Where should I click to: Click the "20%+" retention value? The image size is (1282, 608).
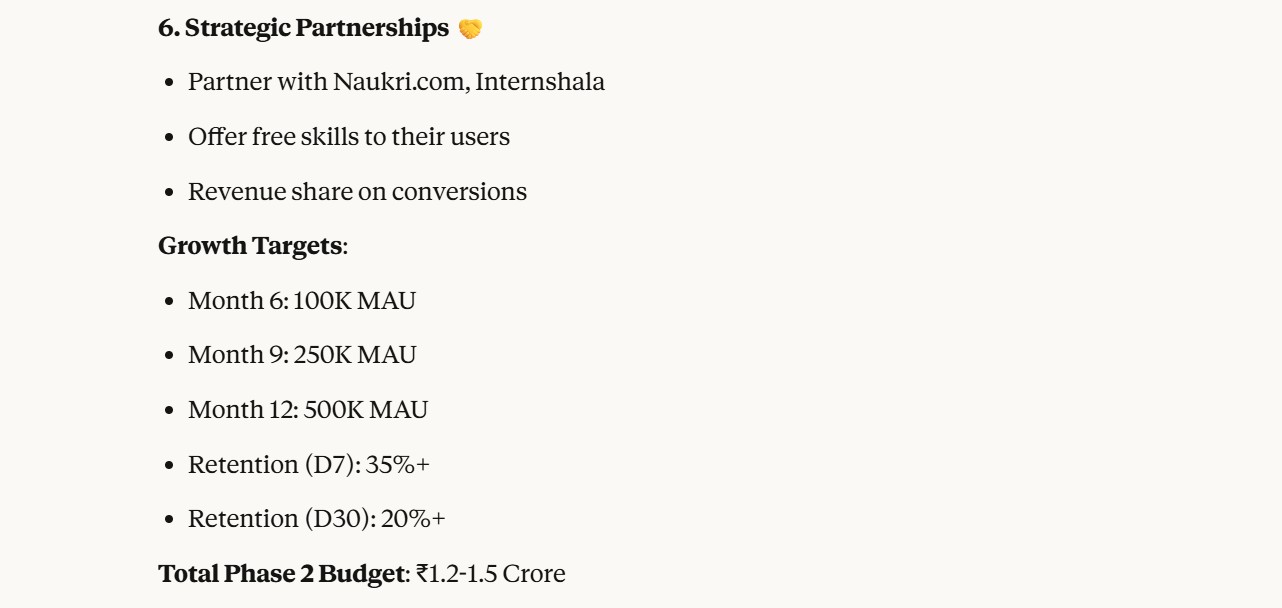(x=413, y=519)
